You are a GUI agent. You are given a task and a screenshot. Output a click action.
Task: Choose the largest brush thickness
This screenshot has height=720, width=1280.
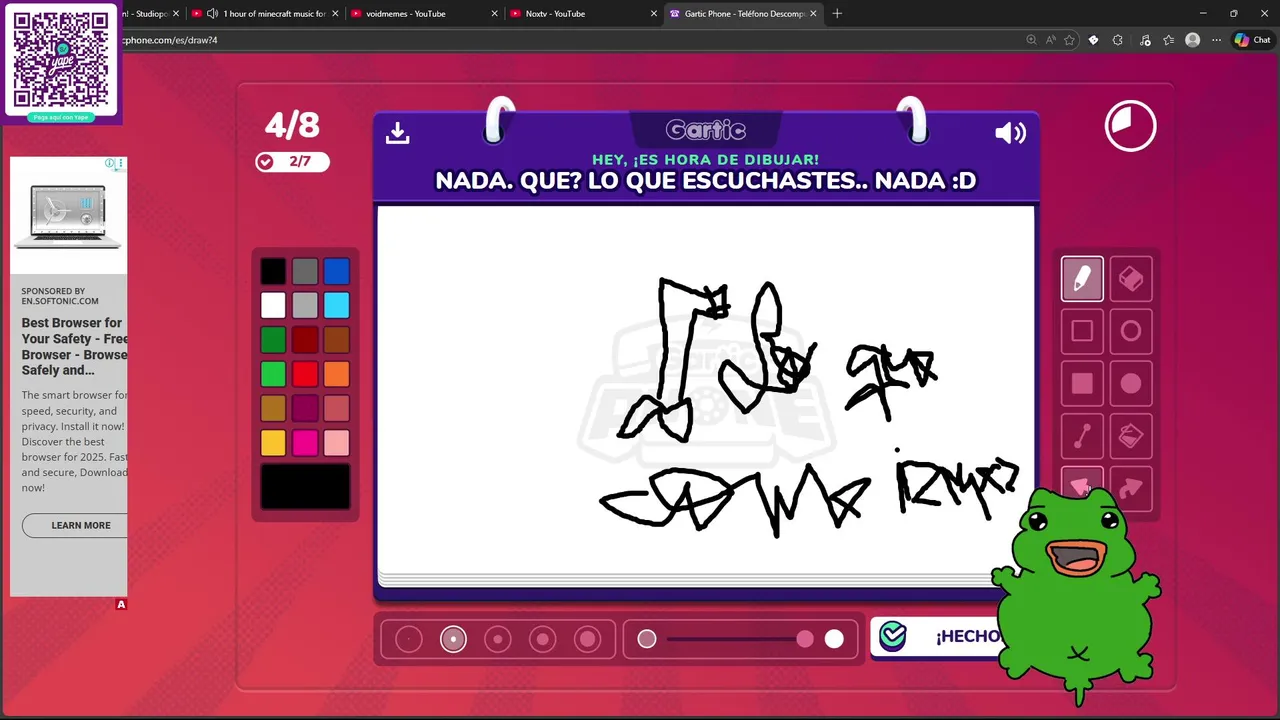pos(587,639)
